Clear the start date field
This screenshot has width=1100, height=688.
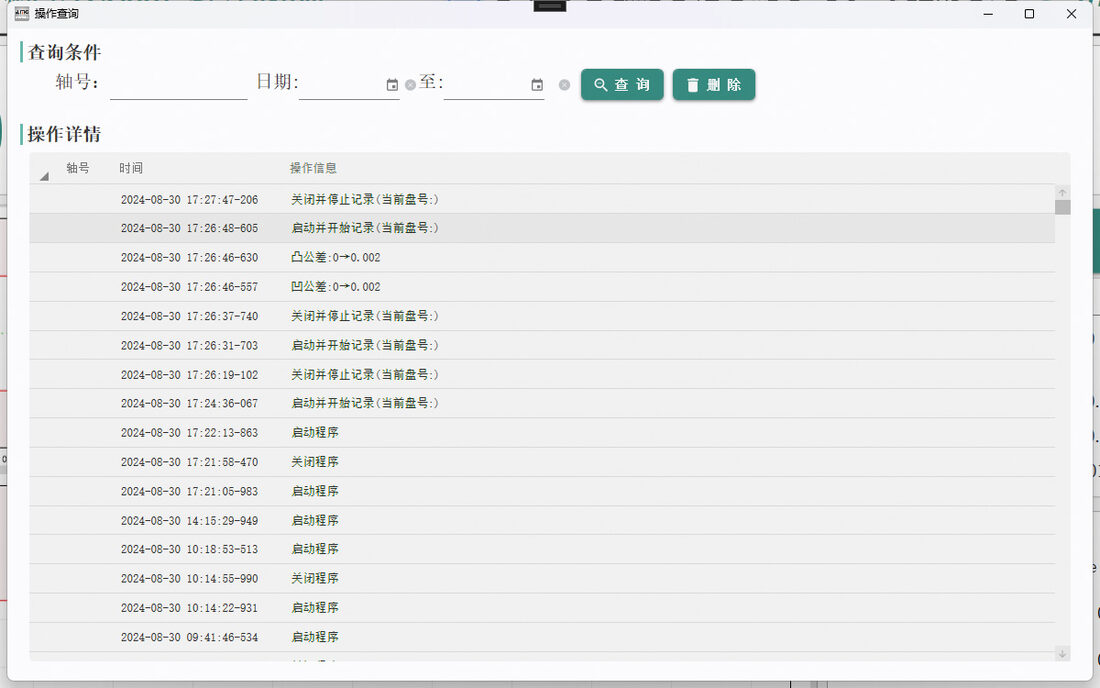410,85
